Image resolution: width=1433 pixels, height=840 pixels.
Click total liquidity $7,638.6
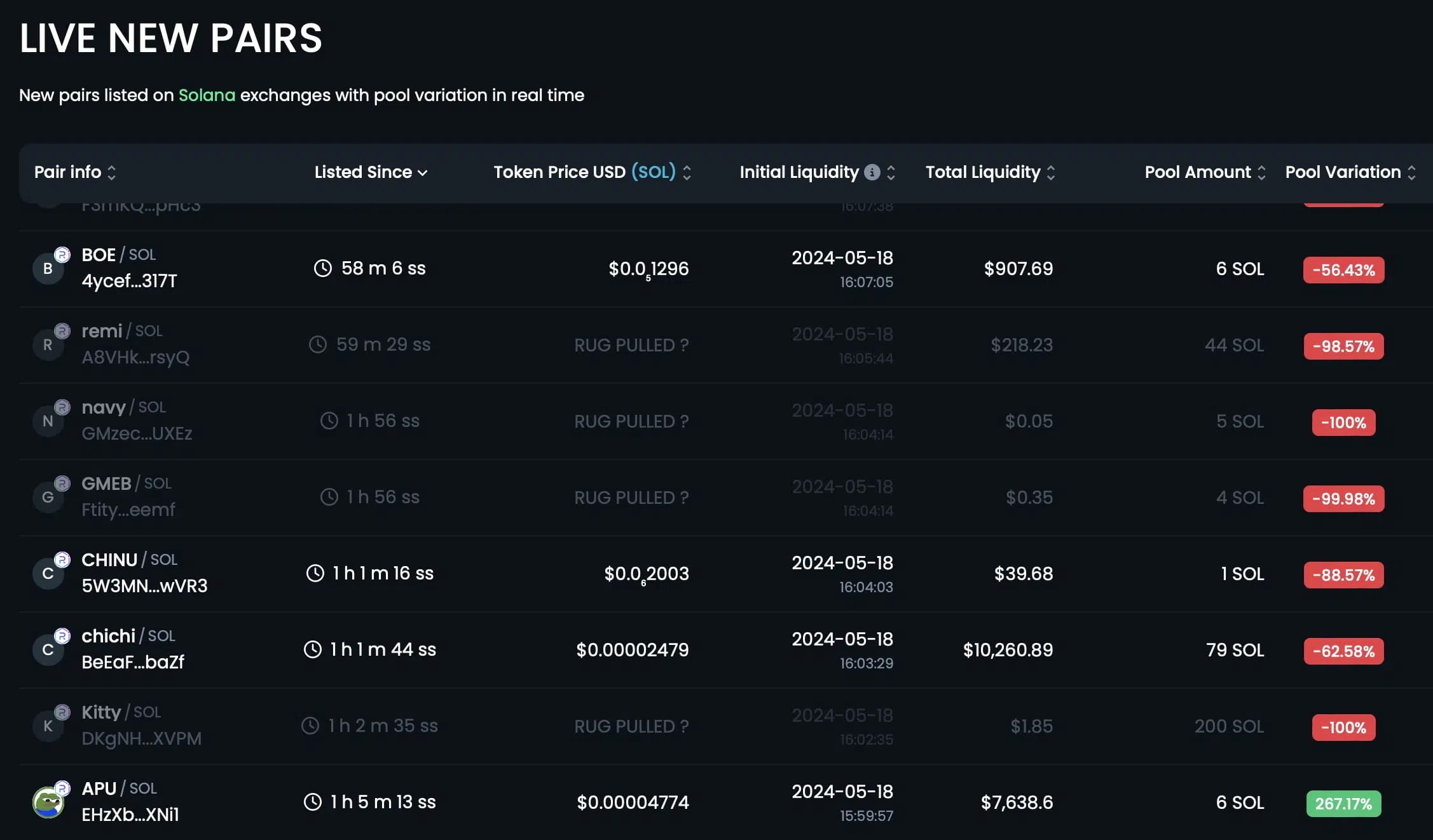tap(1017, 803)
